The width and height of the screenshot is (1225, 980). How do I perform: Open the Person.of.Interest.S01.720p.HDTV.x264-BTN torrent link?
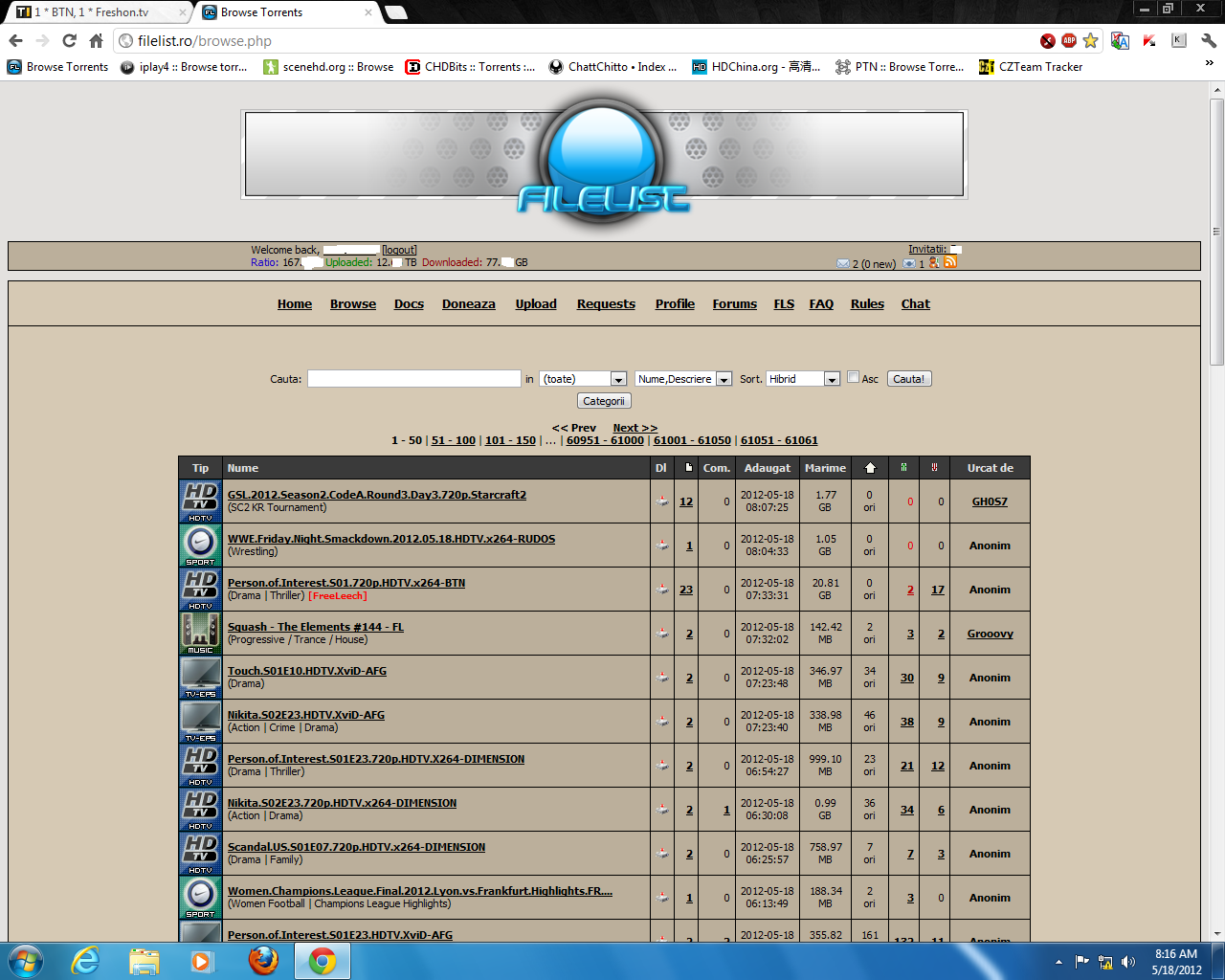pos(346,583)
